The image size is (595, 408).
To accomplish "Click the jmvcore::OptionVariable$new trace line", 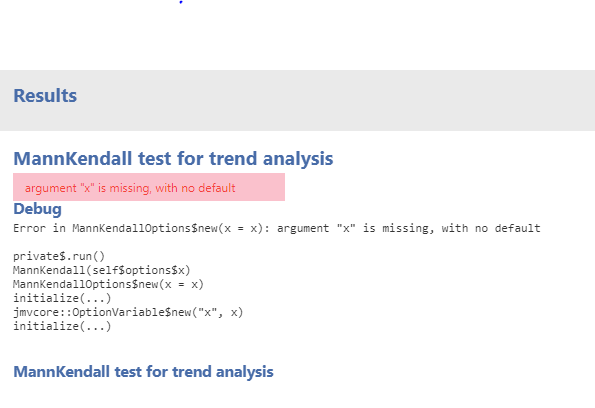I will click(128, 312).
